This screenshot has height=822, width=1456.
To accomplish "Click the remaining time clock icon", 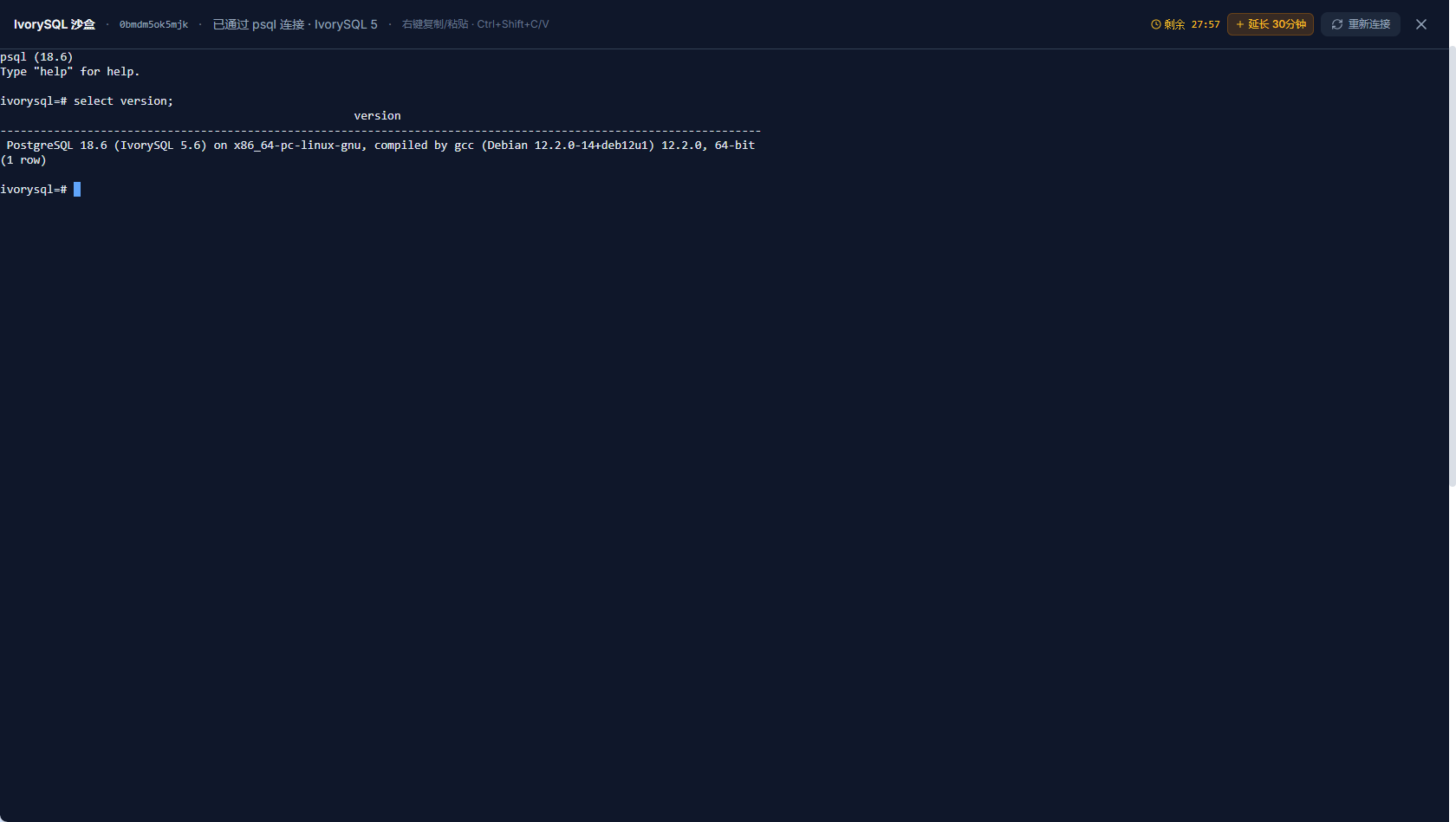I will point(1155,24).
